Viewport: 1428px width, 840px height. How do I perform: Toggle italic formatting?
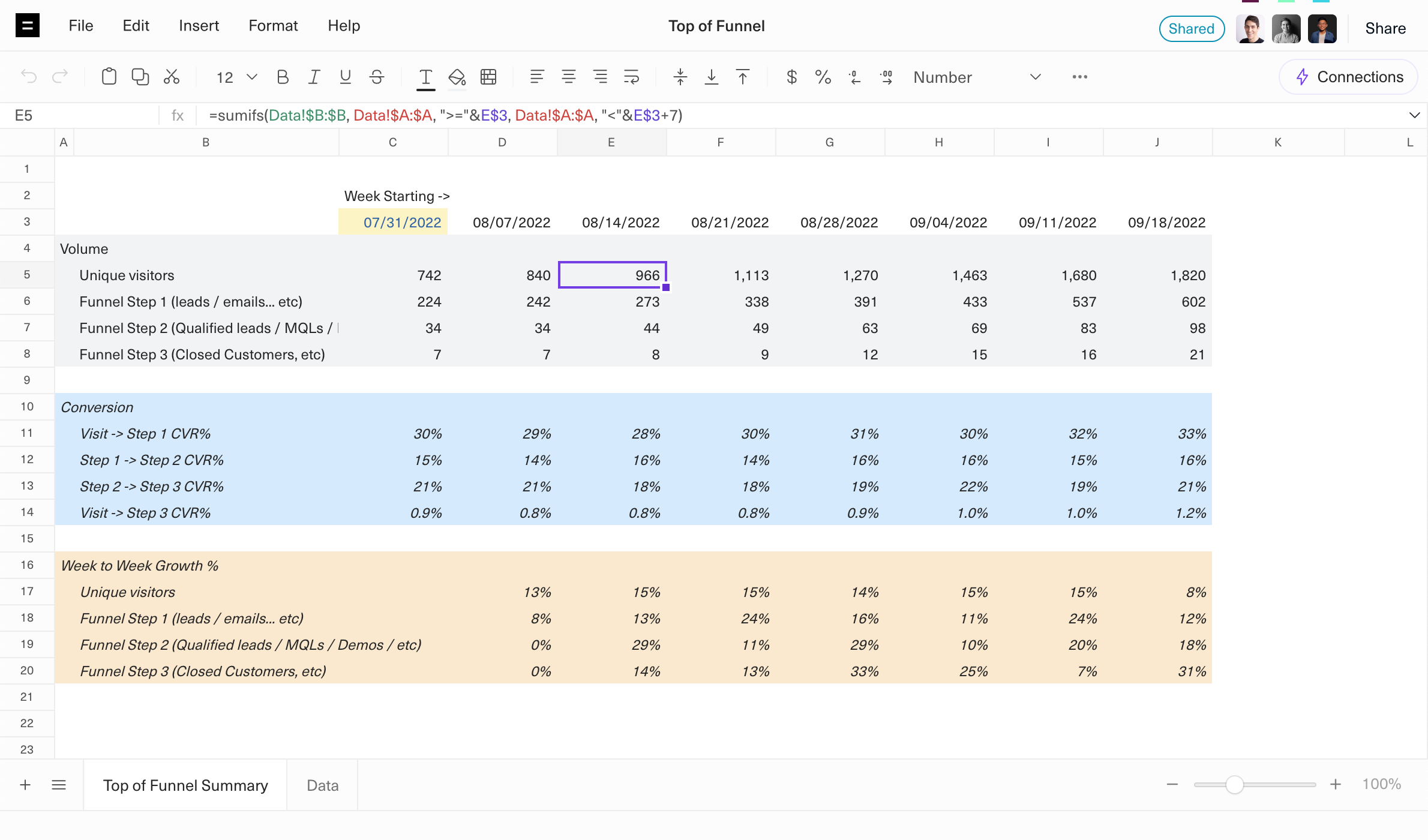[314, 77]
